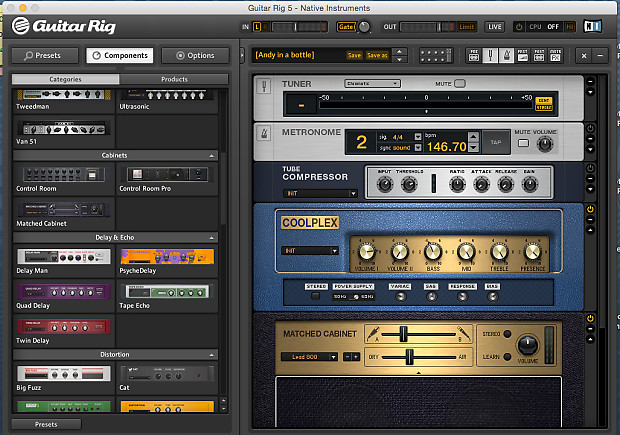Click the Save as button
Viewport: 620px width, 435px height.
point(377,56)
